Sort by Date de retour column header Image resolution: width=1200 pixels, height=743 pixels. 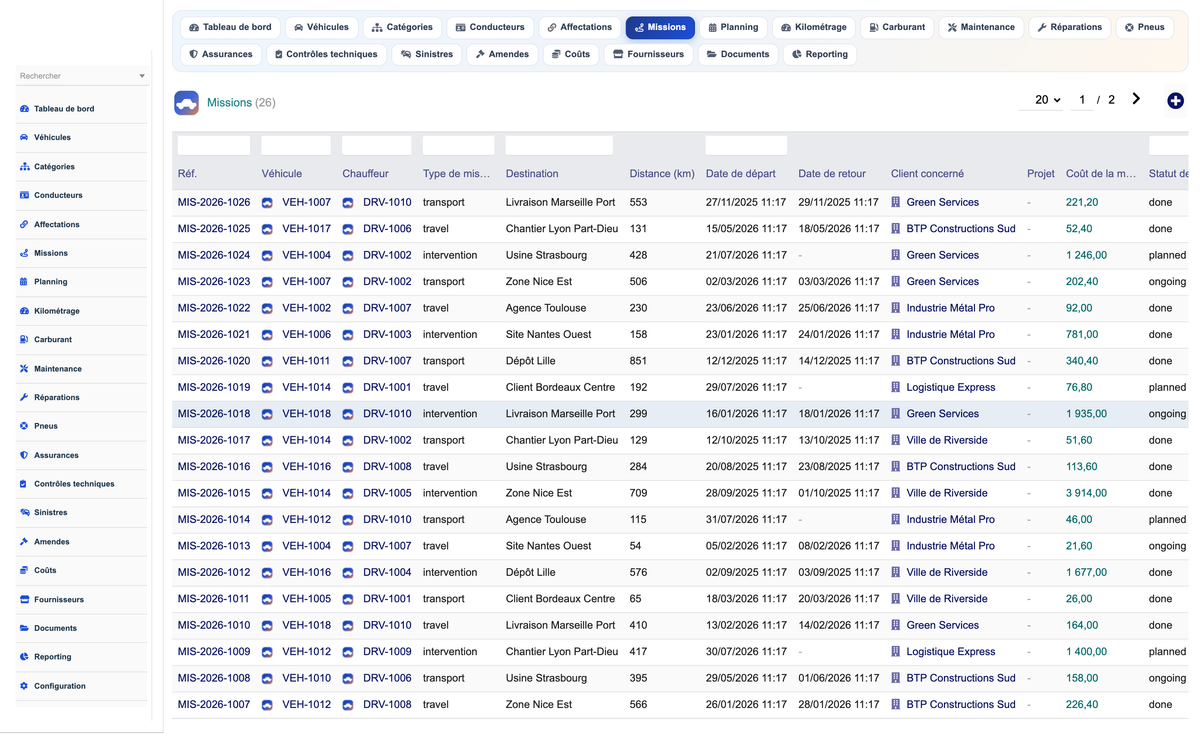click(x=832, y=174)
